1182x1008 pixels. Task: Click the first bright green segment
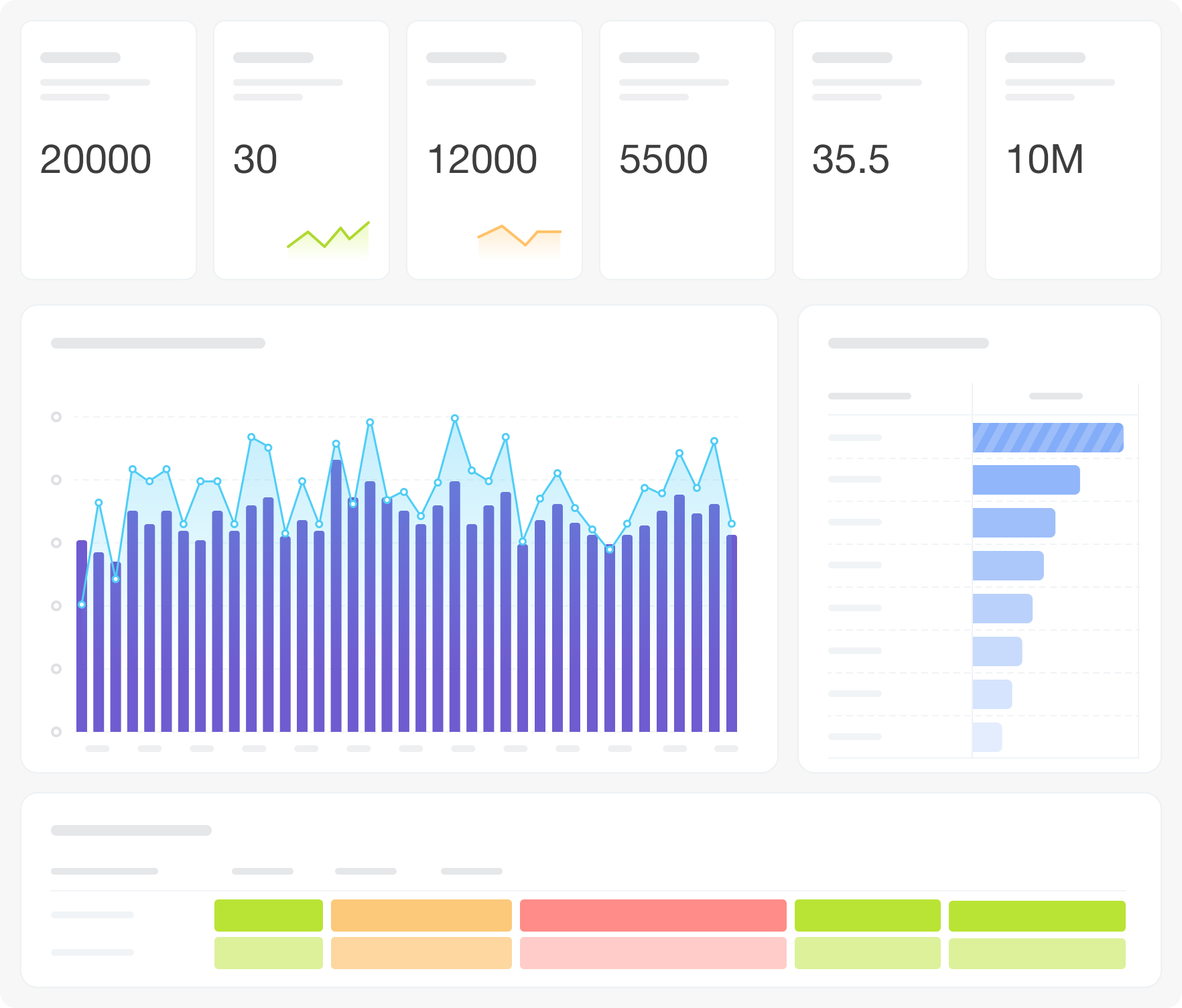click(x=269, y=916)
